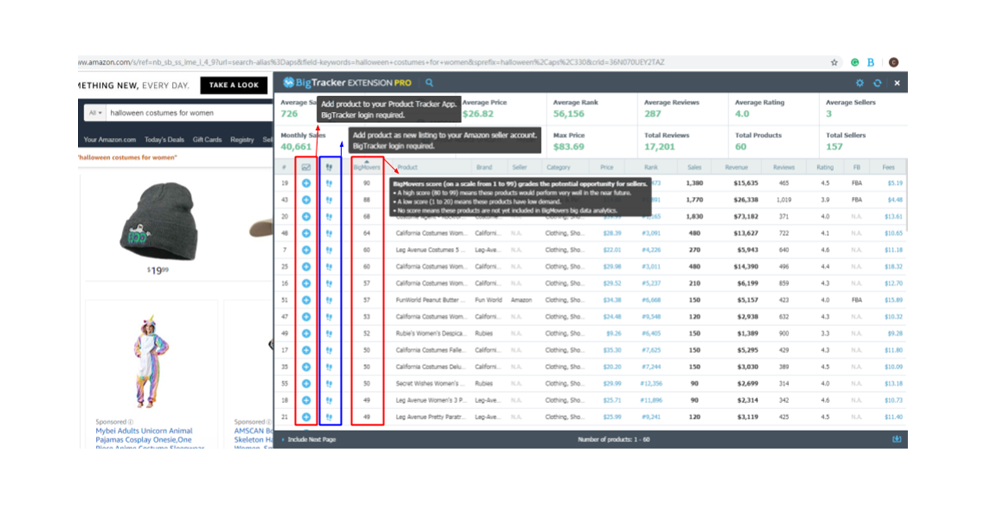Viewport: 995px width, 518px height.
Task: Click the green Grammarly extension icon
Action: 855,62
